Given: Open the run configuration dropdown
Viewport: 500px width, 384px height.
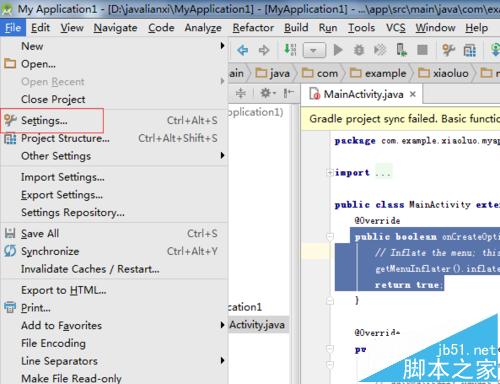Looking at the screenshot, I should click(314, 50).
